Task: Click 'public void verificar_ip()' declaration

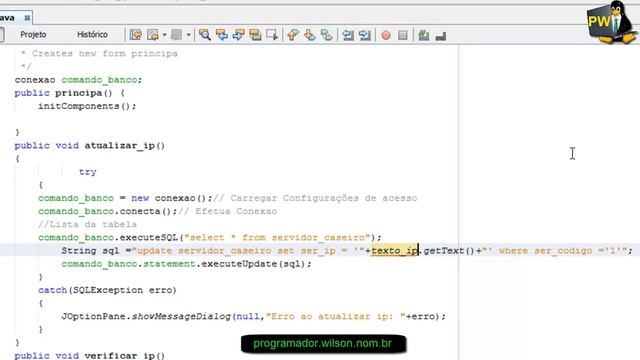Action: point(90,355)
